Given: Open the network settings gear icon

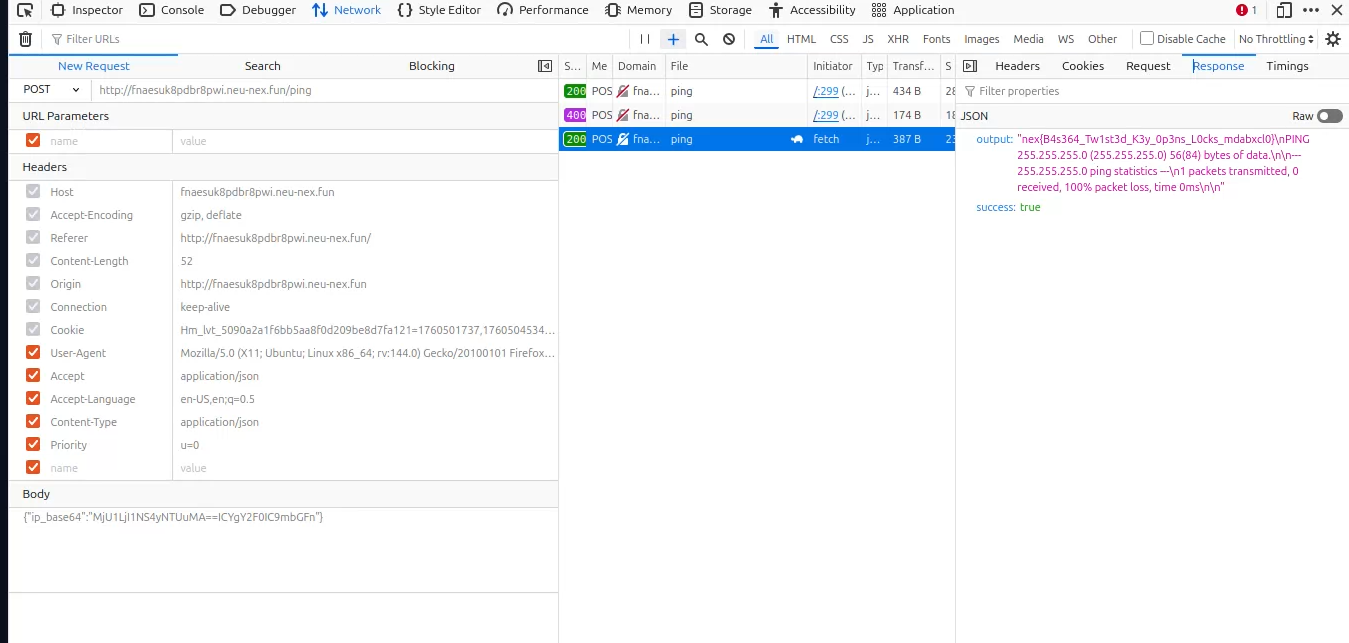Looking at the screenshot, I should pyautogui.click(x=1332, y=39).
